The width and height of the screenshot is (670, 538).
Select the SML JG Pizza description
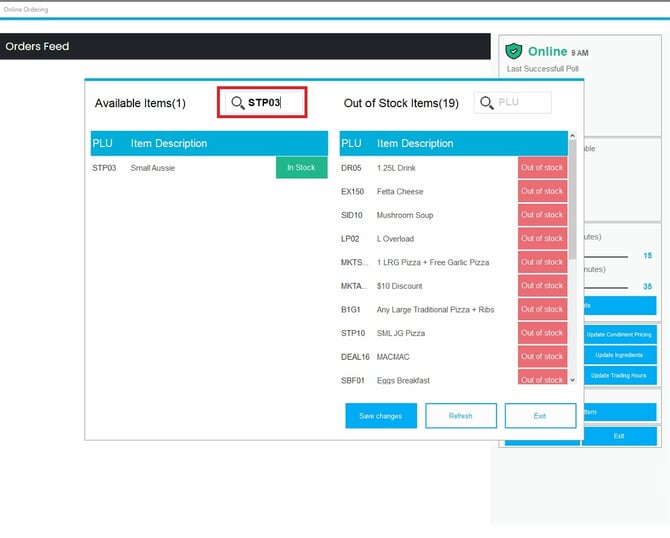click(401, 333)
